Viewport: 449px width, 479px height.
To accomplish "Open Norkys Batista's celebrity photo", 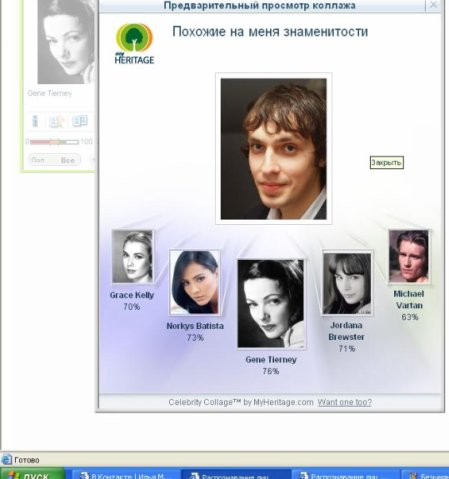I will pos(195,283).
